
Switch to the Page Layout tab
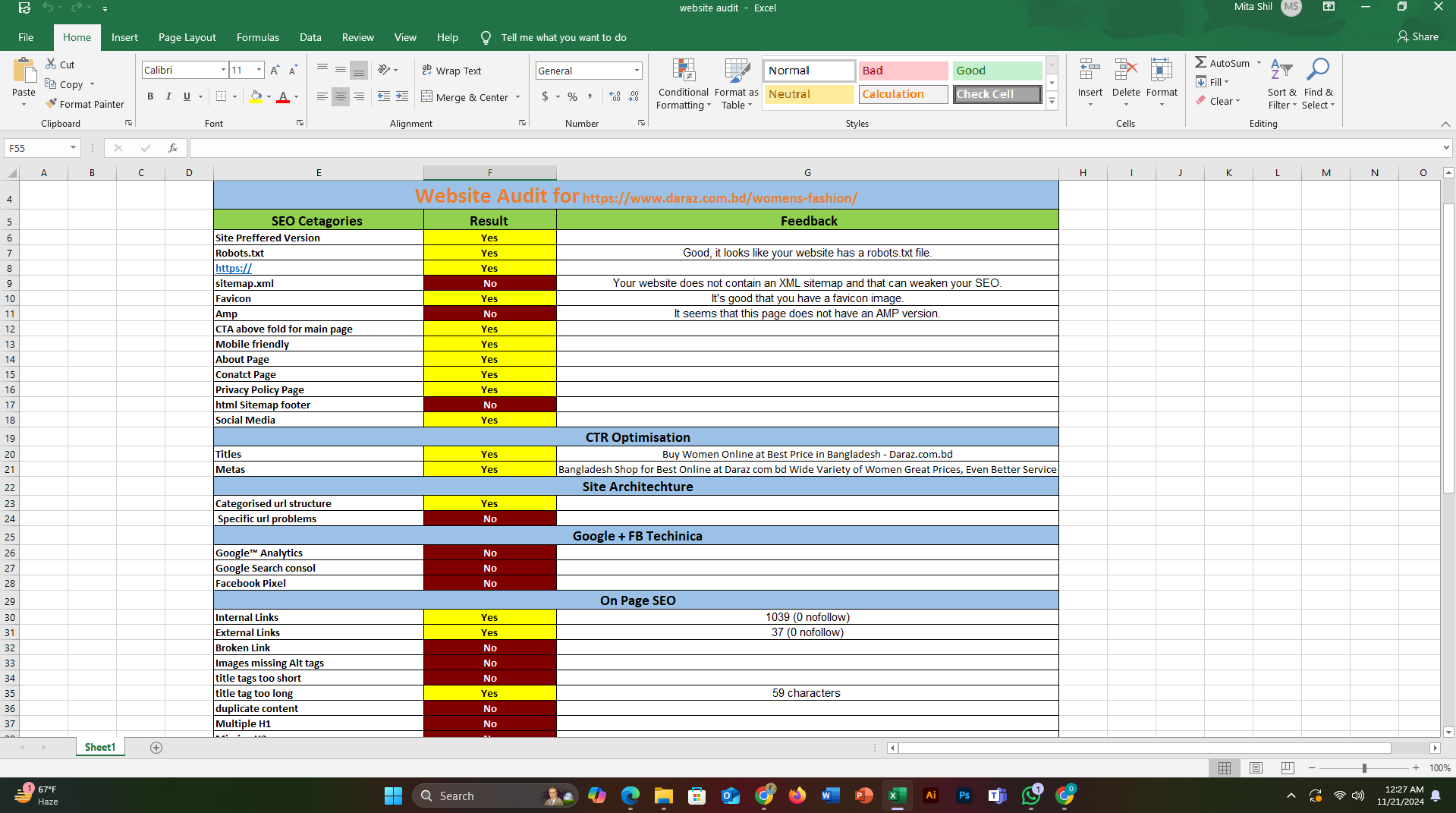pyautogui.click(x=187, y=37)
